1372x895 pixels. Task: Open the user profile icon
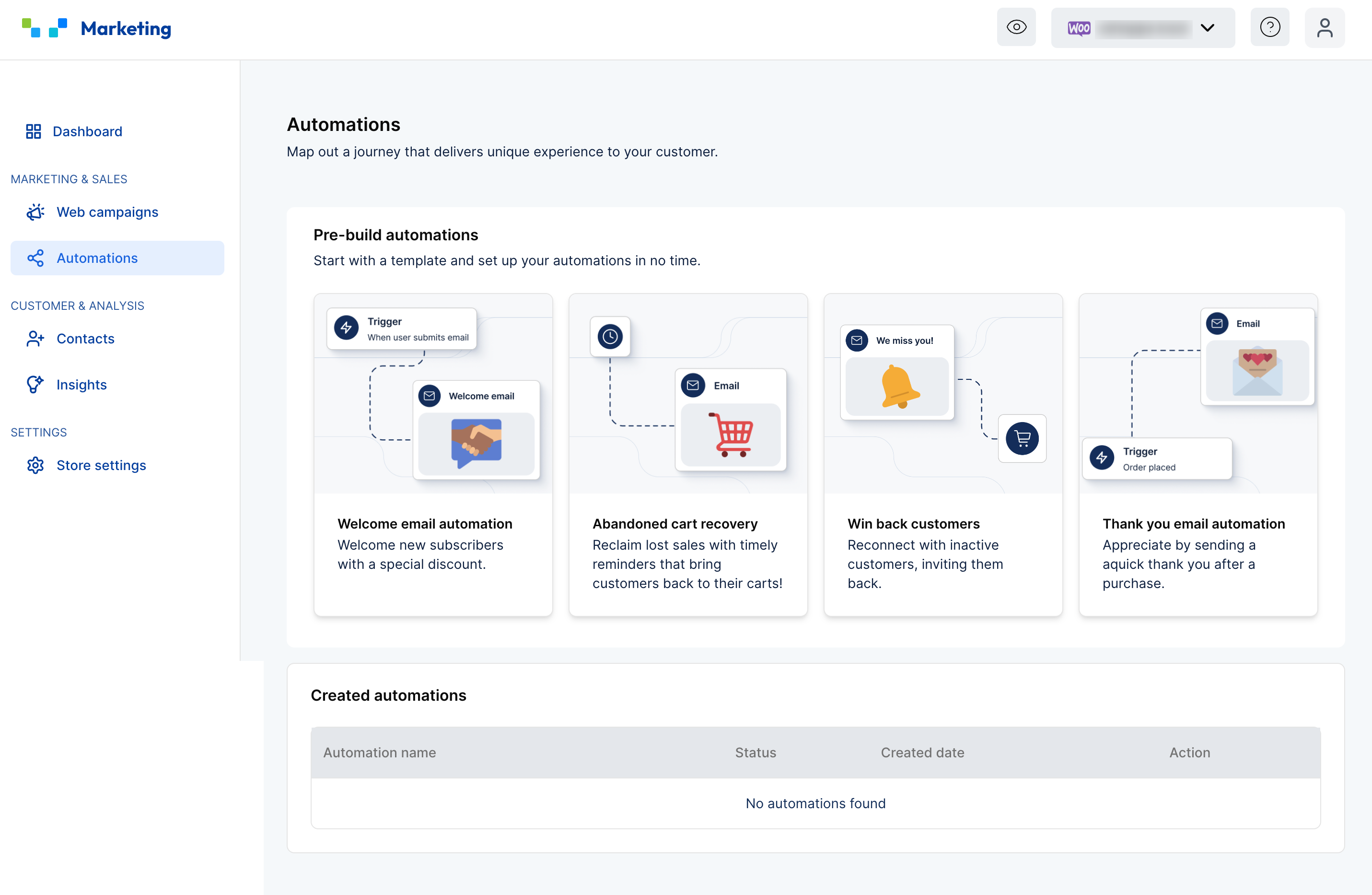(1325, 27)
